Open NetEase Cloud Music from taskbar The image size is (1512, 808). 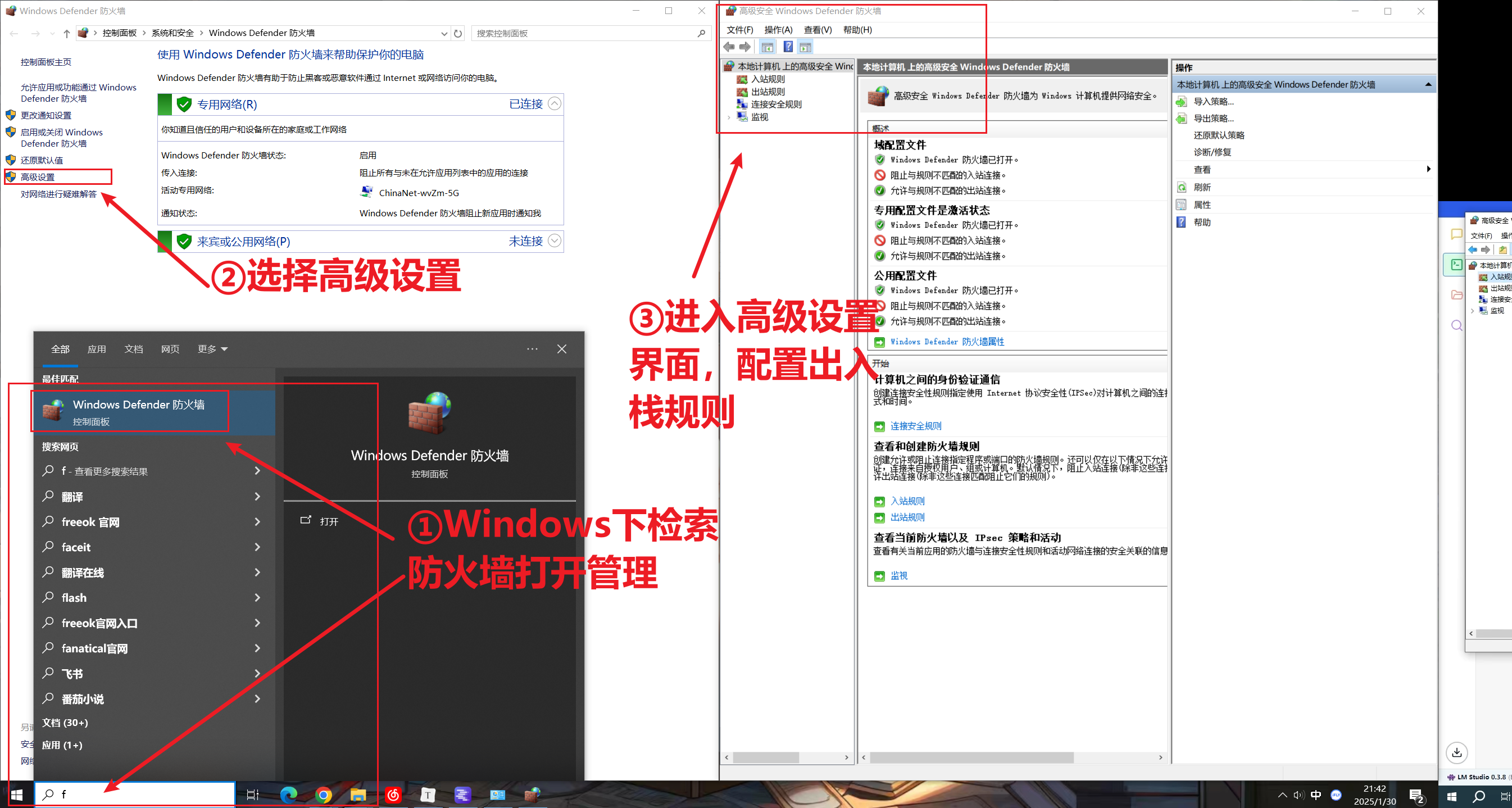click(x=393, y=795)
